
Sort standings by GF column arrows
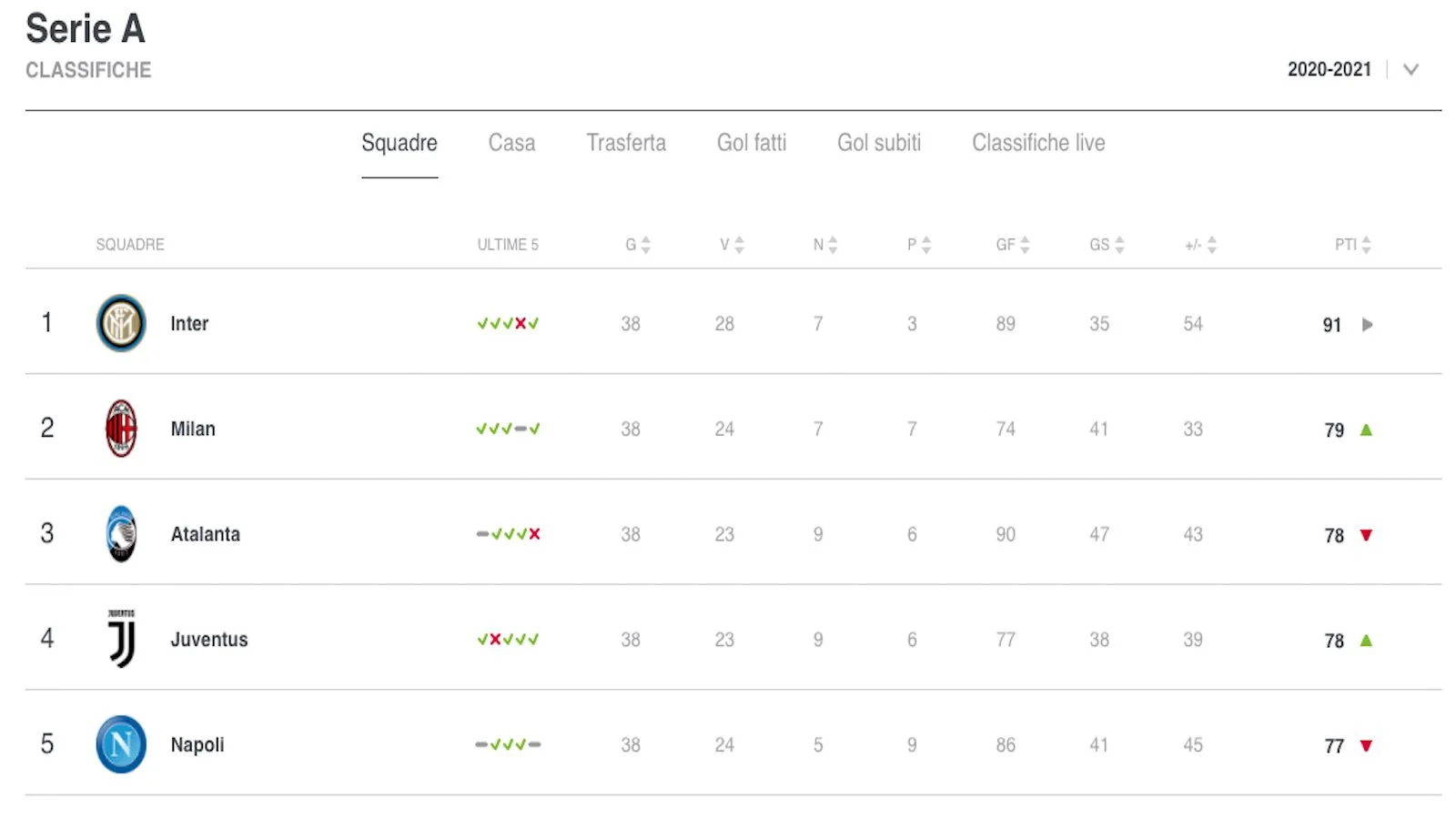[1025, 245]
